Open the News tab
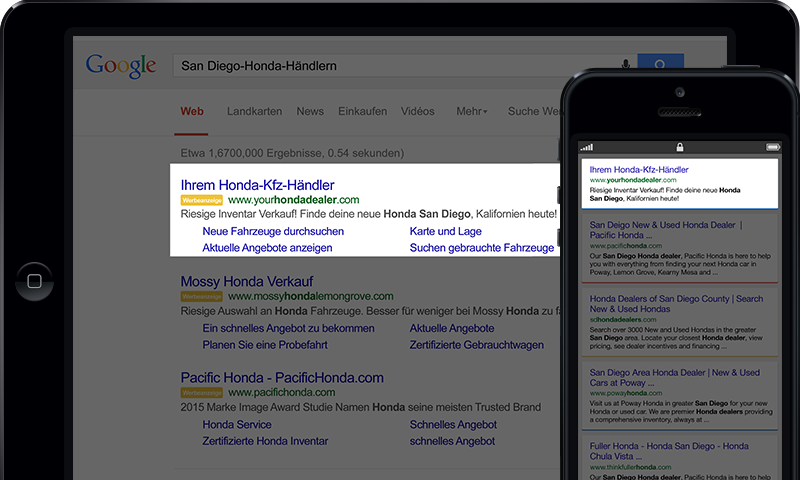800x480 pixels. pyautogui.click(x=310, y=111)
